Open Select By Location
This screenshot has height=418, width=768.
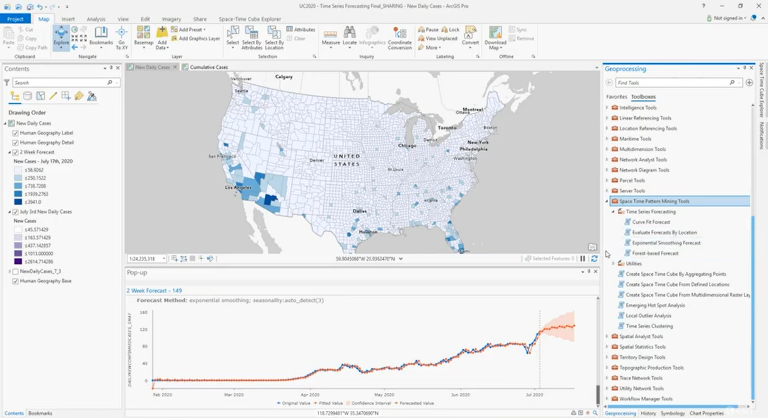point(274,38)
